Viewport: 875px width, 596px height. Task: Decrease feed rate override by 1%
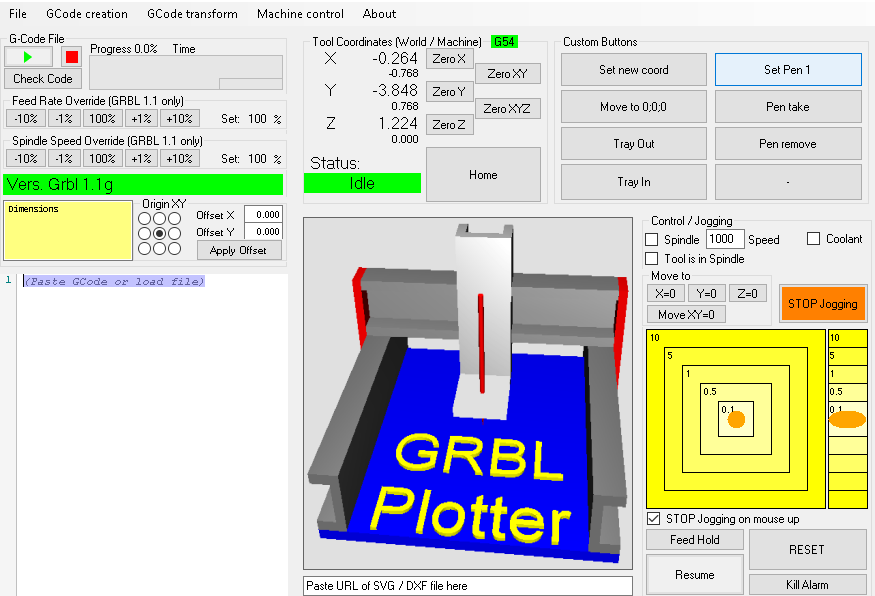64,118
